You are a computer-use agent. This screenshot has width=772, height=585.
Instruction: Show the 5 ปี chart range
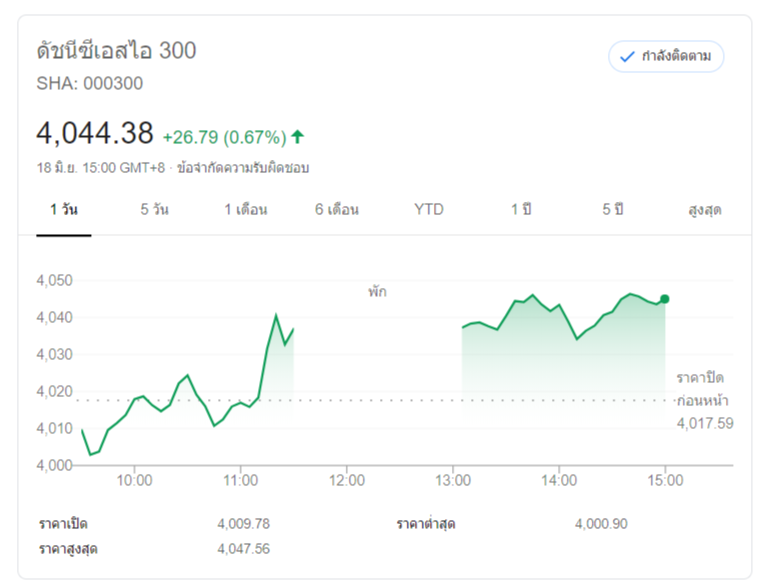(612, 210)
